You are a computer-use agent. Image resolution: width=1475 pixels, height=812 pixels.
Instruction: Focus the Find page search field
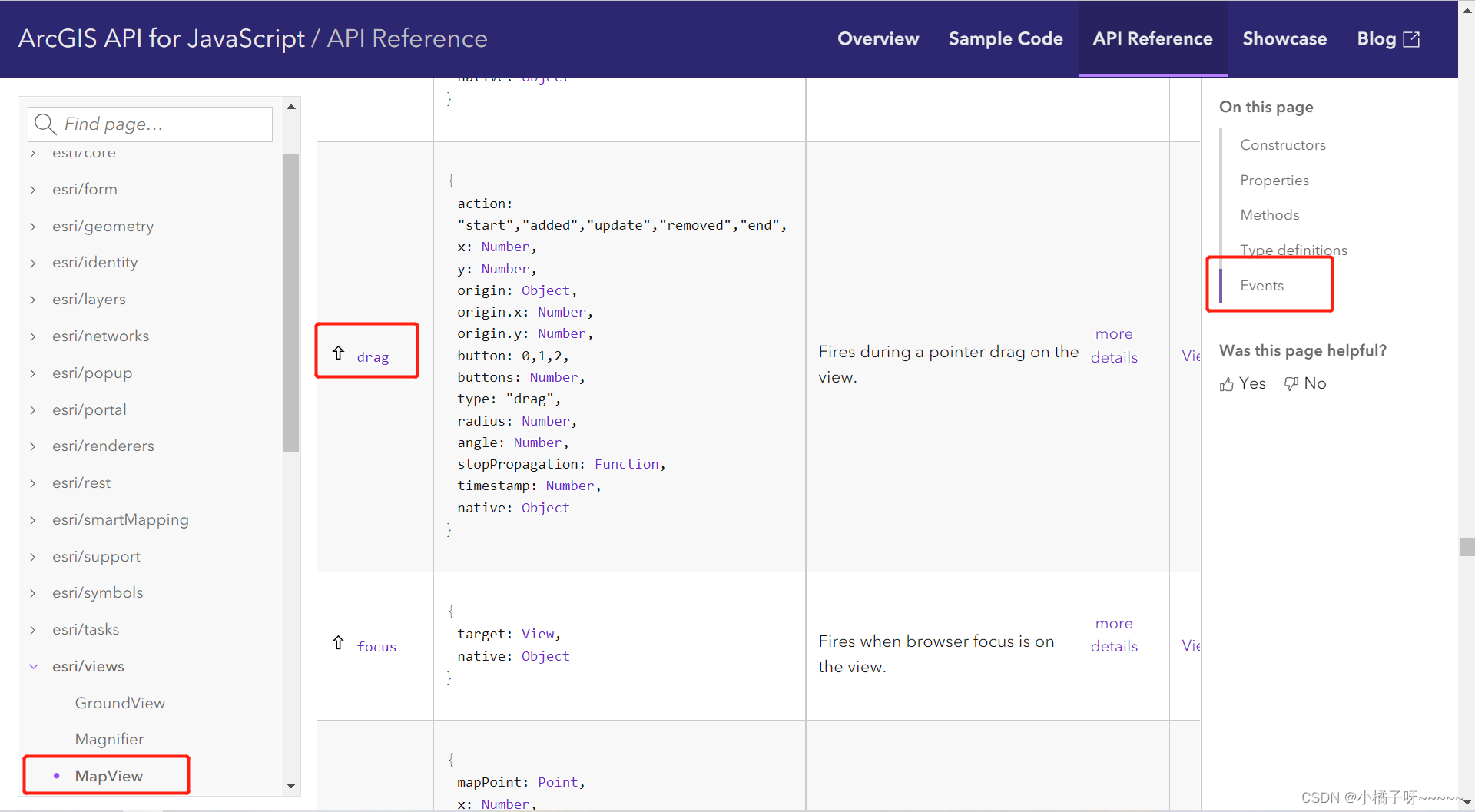151,124
